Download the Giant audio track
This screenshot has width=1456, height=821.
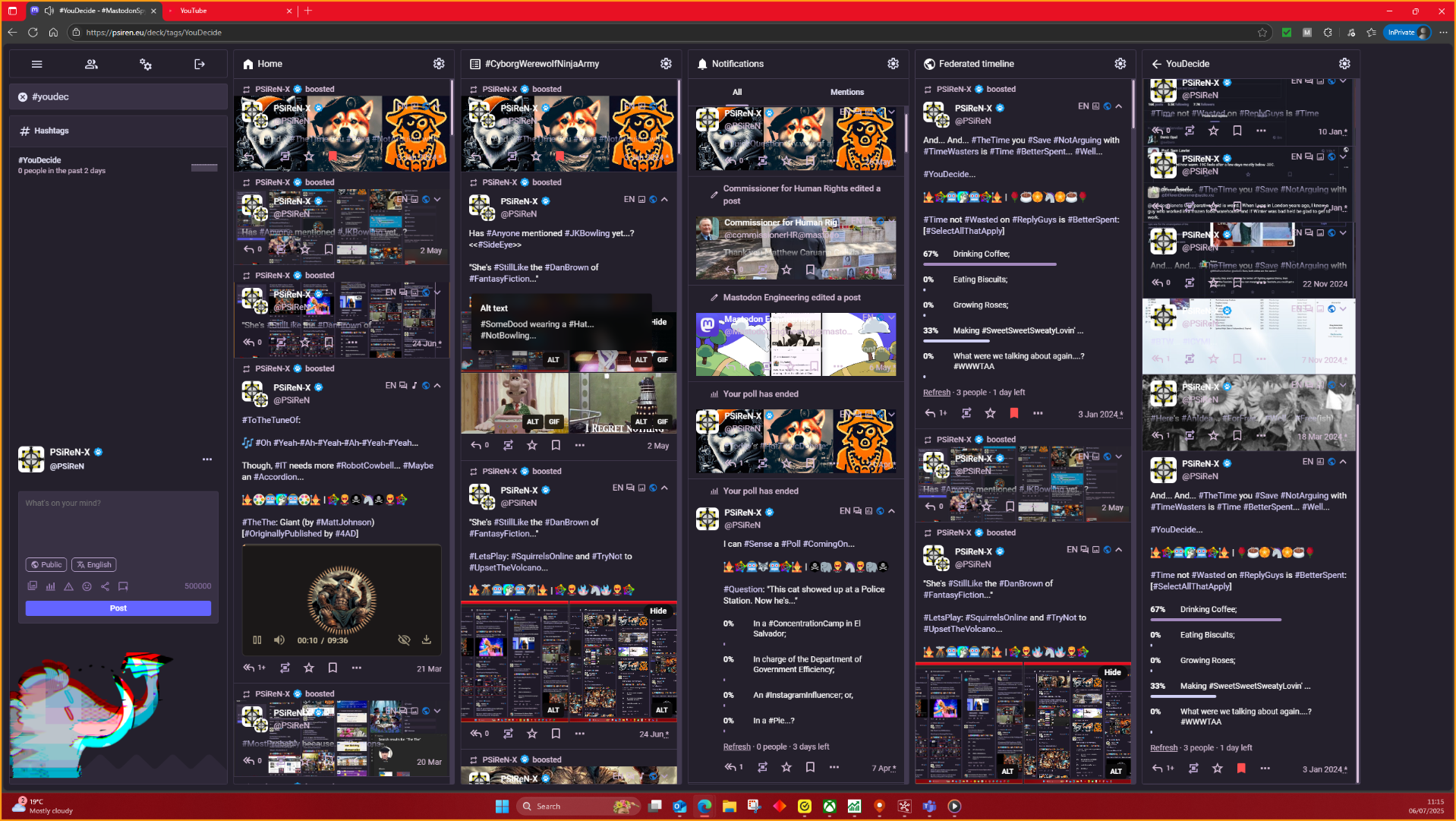[x=427, y=639]
